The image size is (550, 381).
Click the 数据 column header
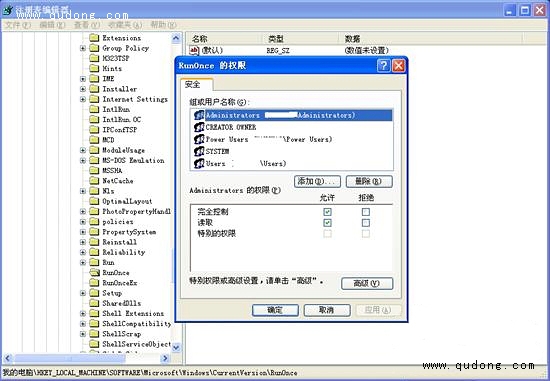pos(430,39)
